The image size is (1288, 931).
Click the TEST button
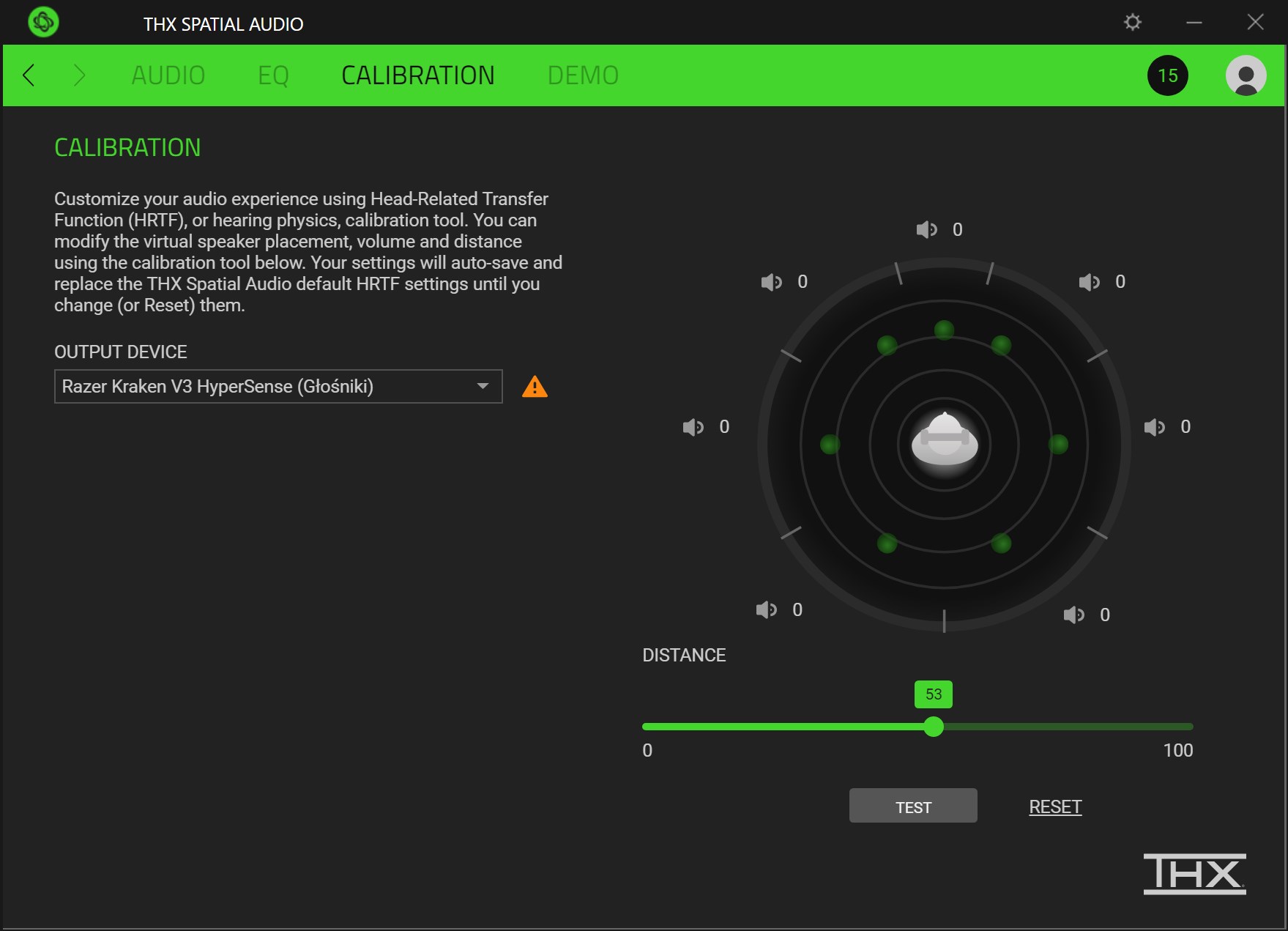click(x=913, y=806)
